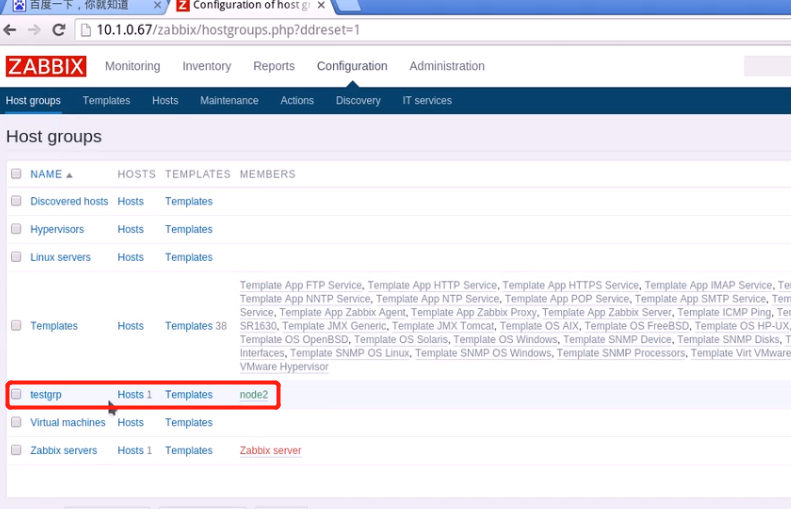Click the page icon in the address bar
Screen dimensions: 791x509
[86, 30]
